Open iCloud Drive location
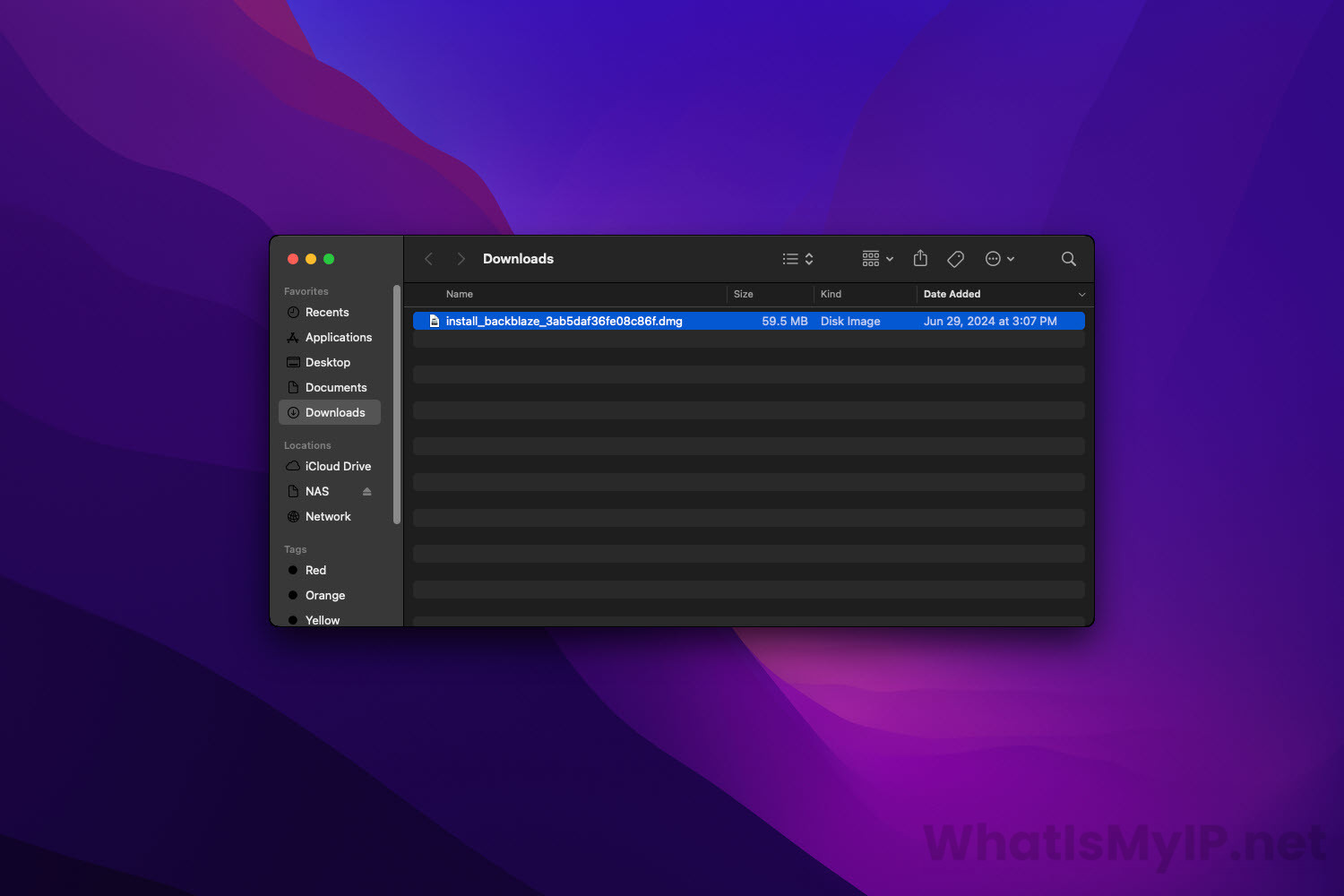The height and width of the screenshot is (896, 1344). coord(337,466)
